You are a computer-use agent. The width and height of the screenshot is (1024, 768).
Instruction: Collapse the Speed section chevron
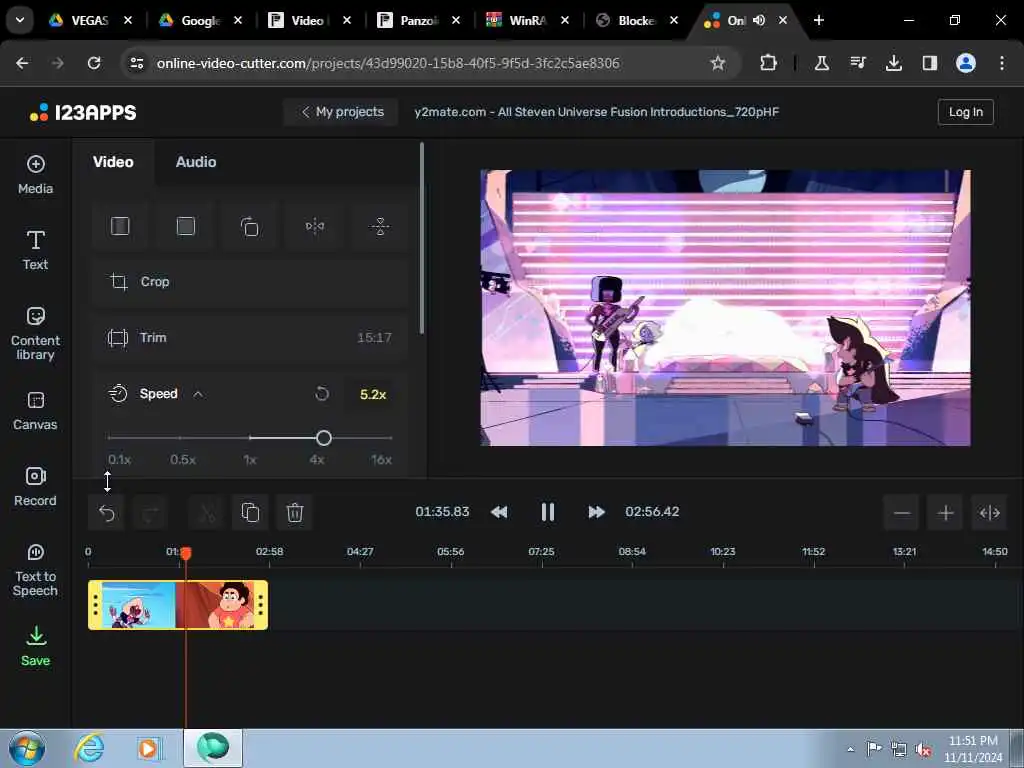(x=198, y=394)
